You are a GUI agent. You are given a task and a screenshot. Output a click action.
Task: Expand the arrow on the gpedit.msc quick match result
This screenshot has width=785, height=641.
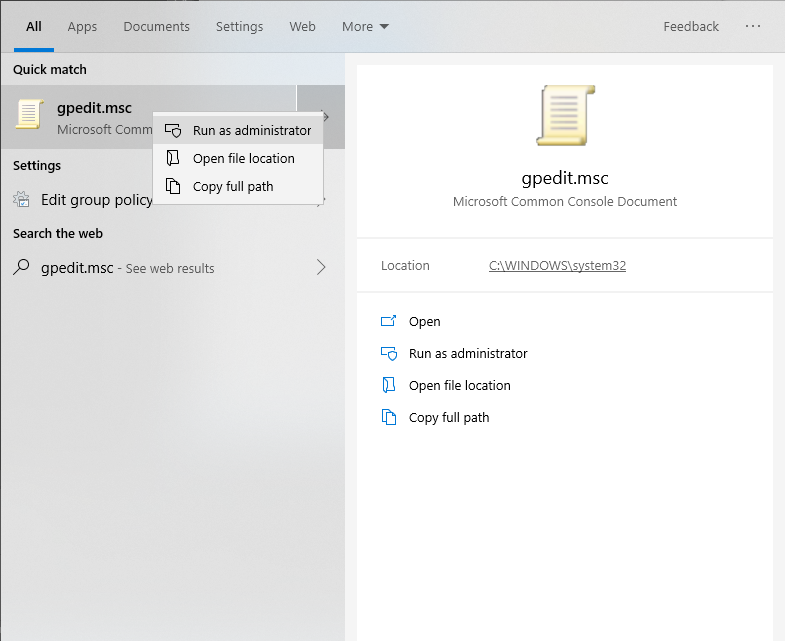click(x=324, y=117)
